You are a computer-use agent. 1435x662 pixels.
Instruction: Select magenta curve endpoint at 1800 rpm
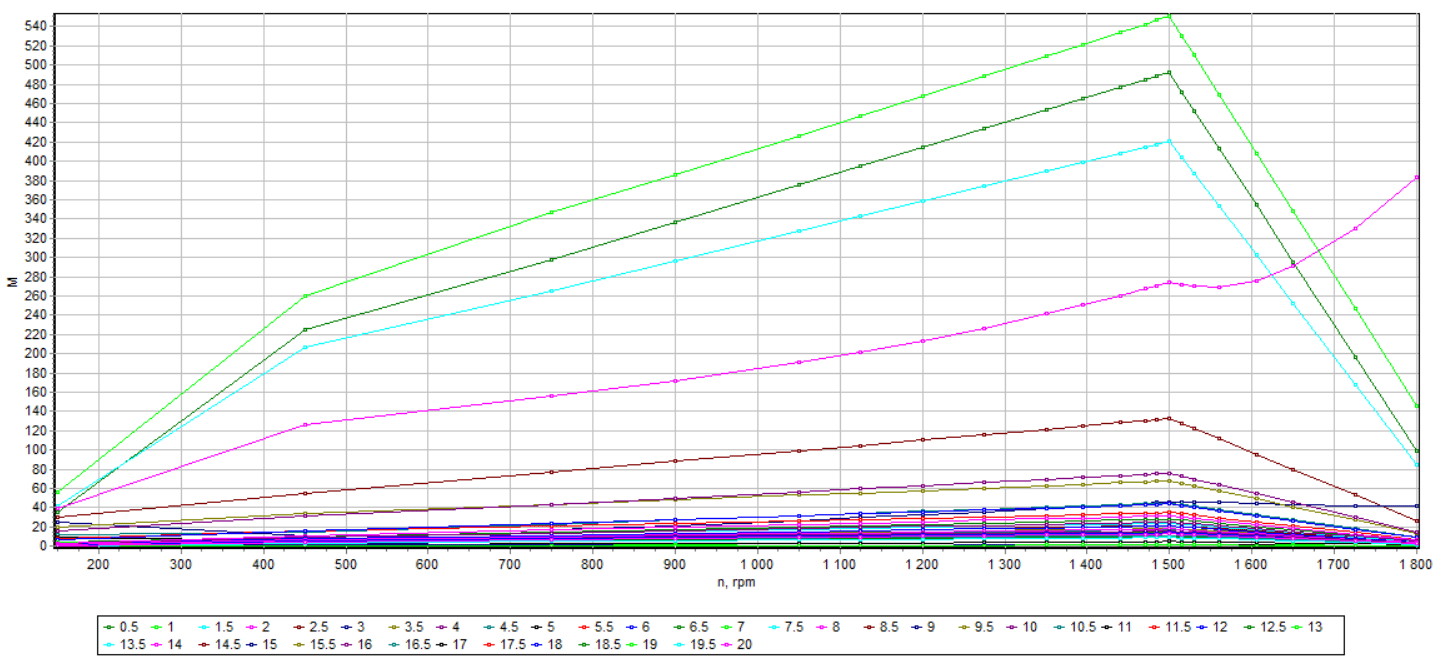tap(1416, 177)
